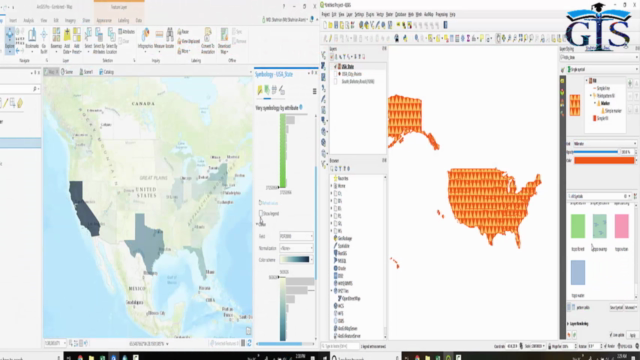Toggle visibility of USA City layer in QGIS

[336, 74]
